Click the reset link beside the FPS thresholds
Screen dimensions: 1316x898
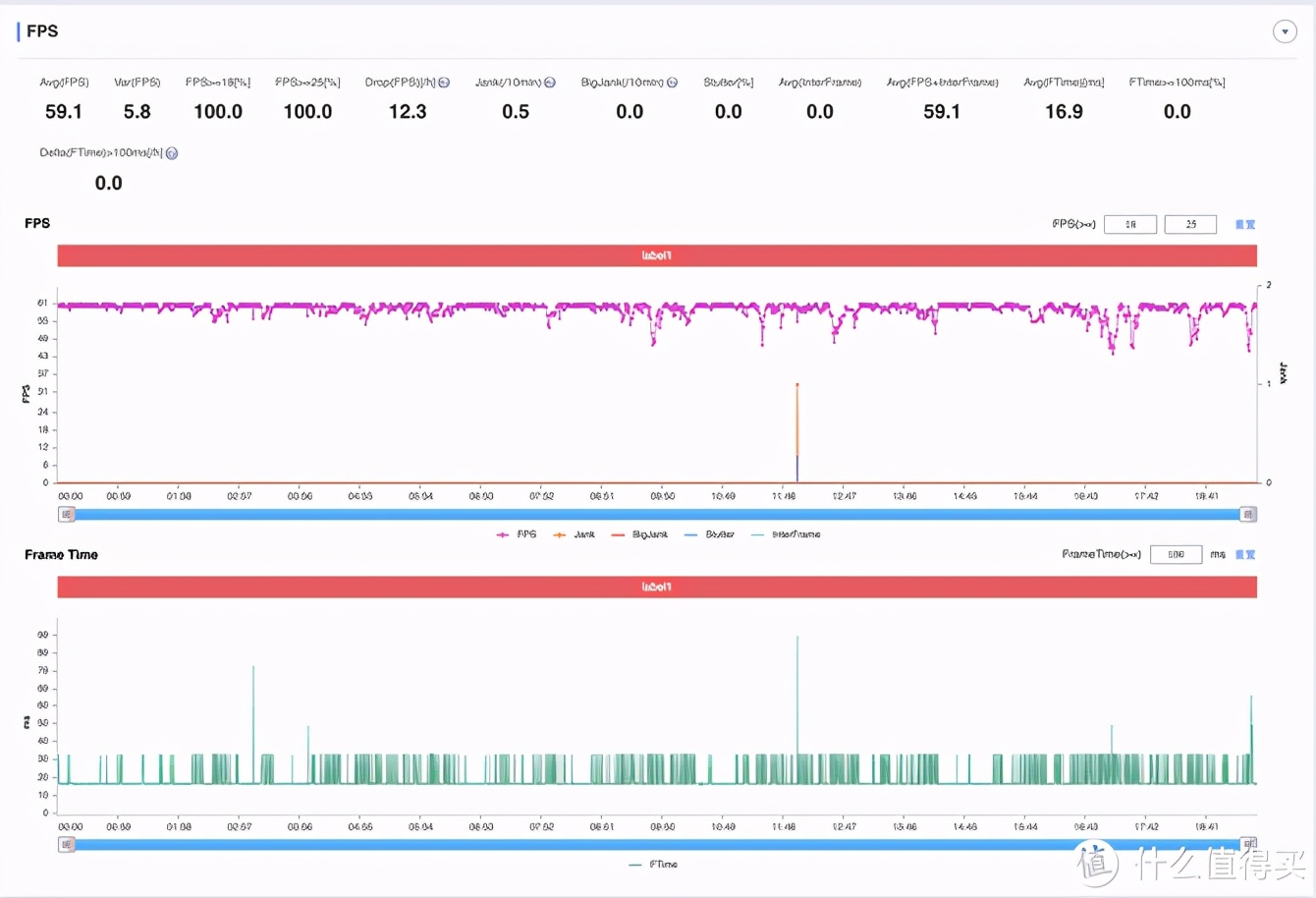click(x=1245, y=225)
